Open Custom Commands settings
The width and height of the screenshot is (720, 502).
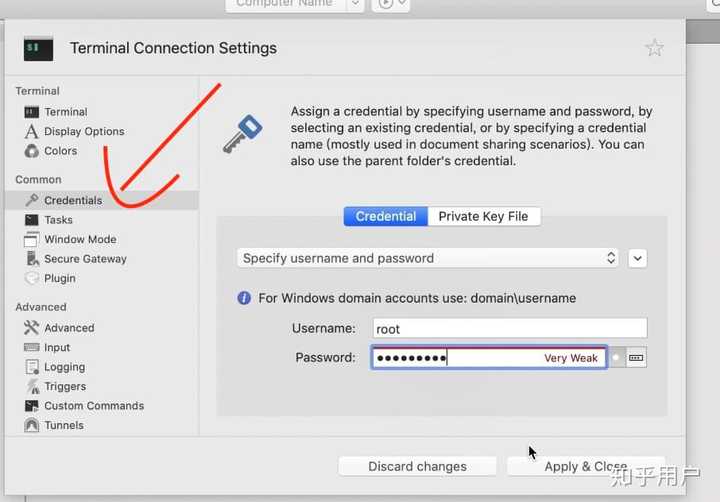[x=94, y=406]
